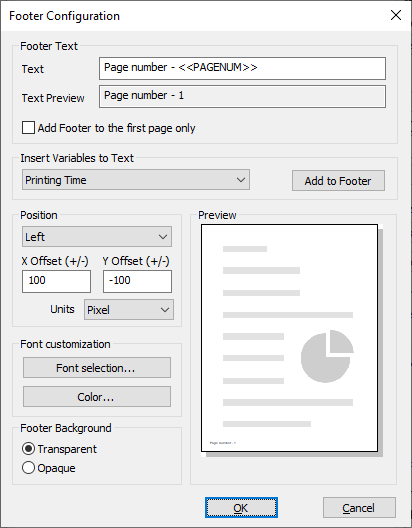Click the Printing Time dropdown arrow
412x528 pixels.
241,180
